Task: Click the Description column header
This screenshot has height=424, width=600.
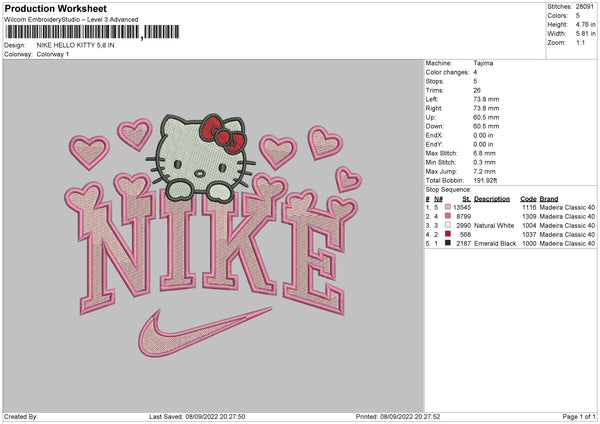Action: click(492, 199)
